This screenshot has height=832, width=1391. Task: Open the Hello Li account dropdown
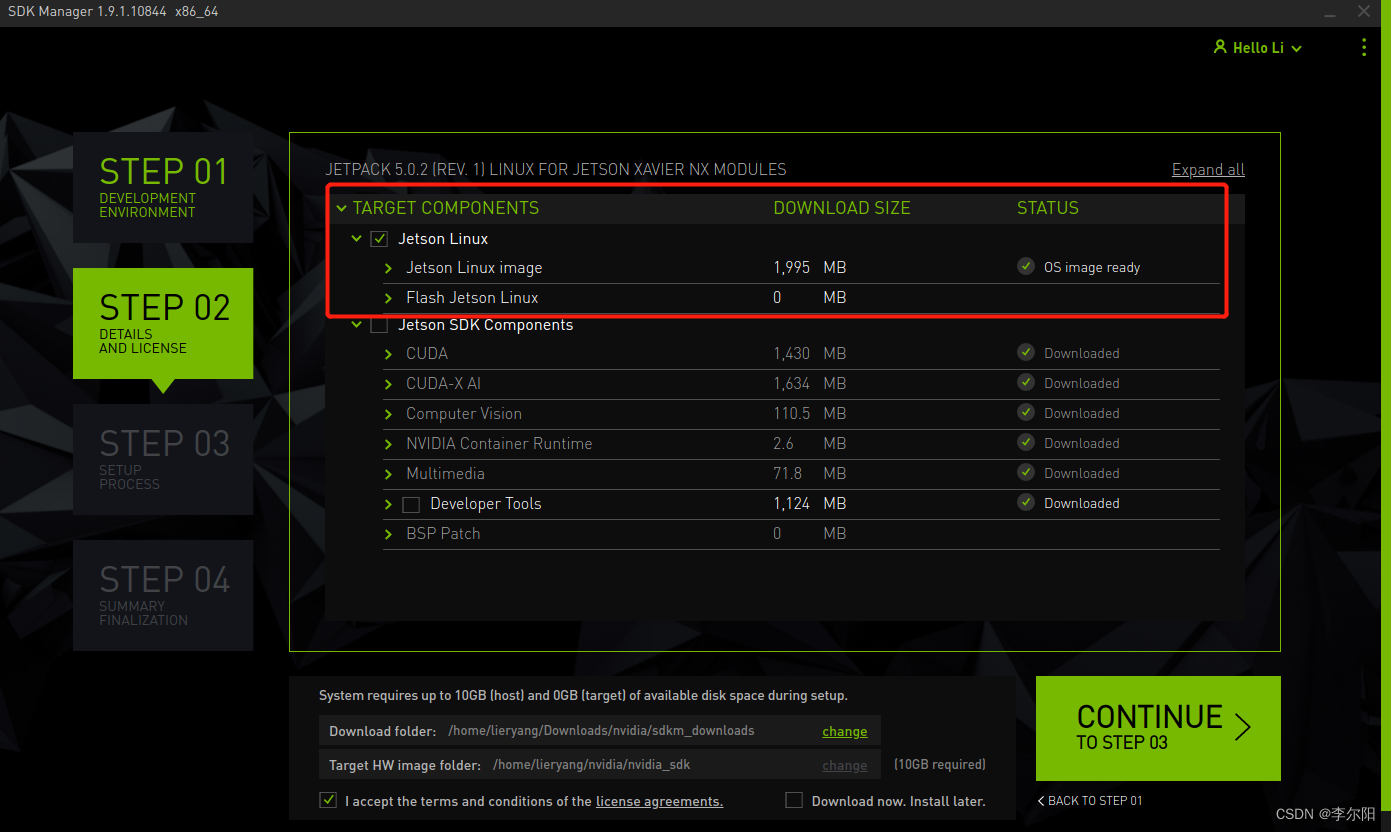point(1258,48)
